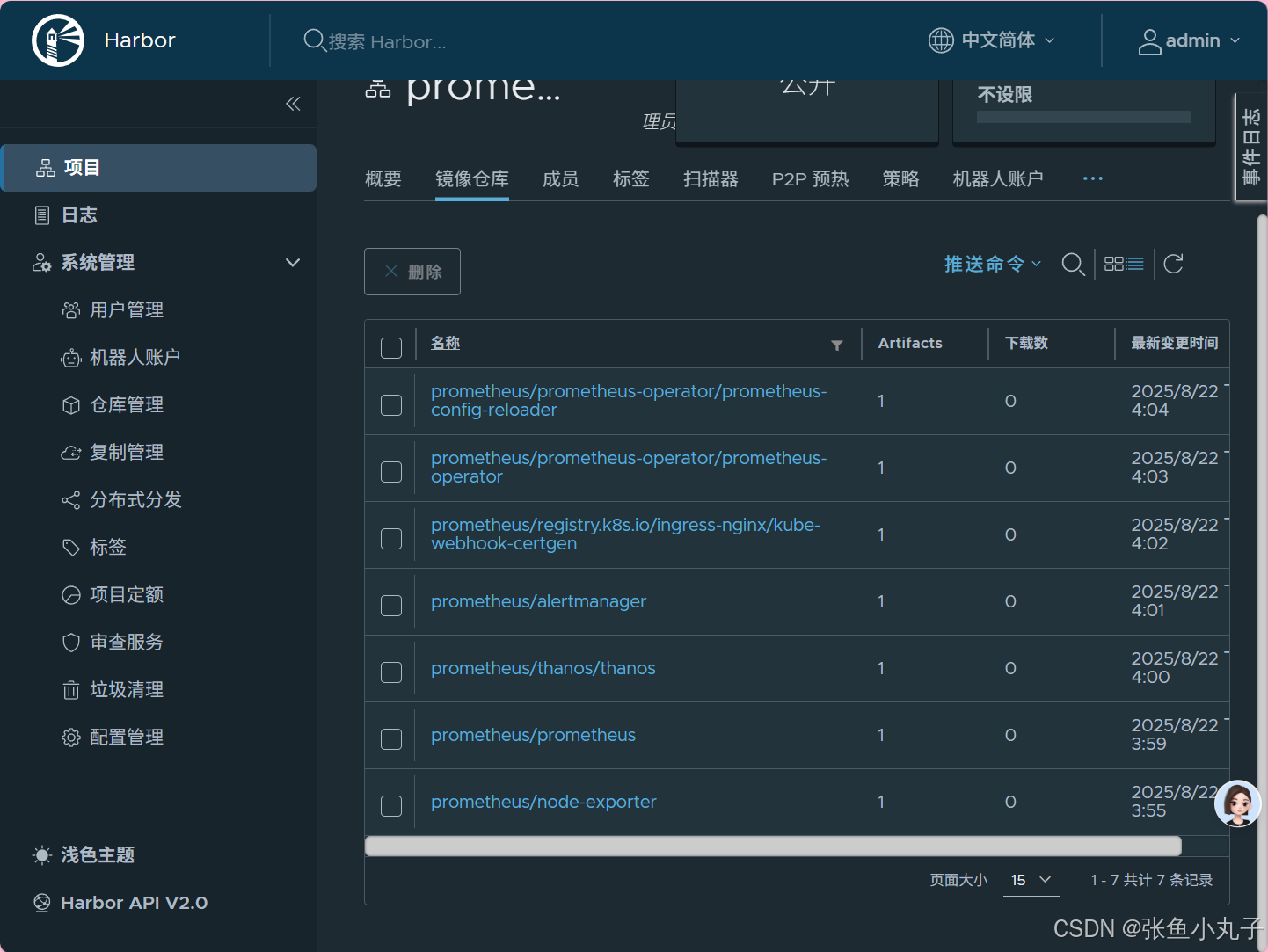This screenshot has height=952, width=1268.
Task: Expand more tabs with ellipsis
Action: pos(1093,178)
